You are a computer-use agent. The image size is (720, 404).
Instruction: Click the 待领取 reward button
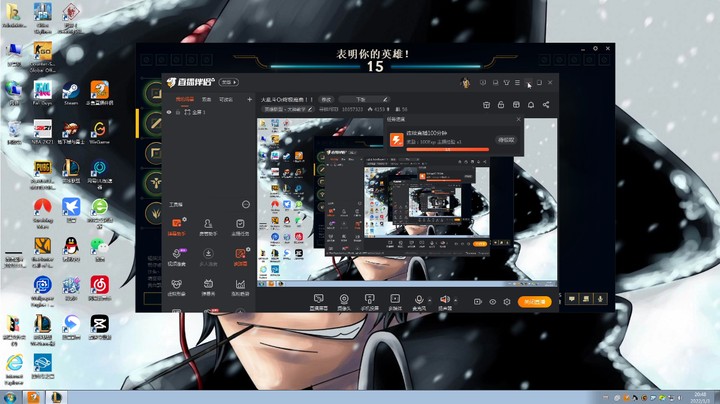pos(506,140)
